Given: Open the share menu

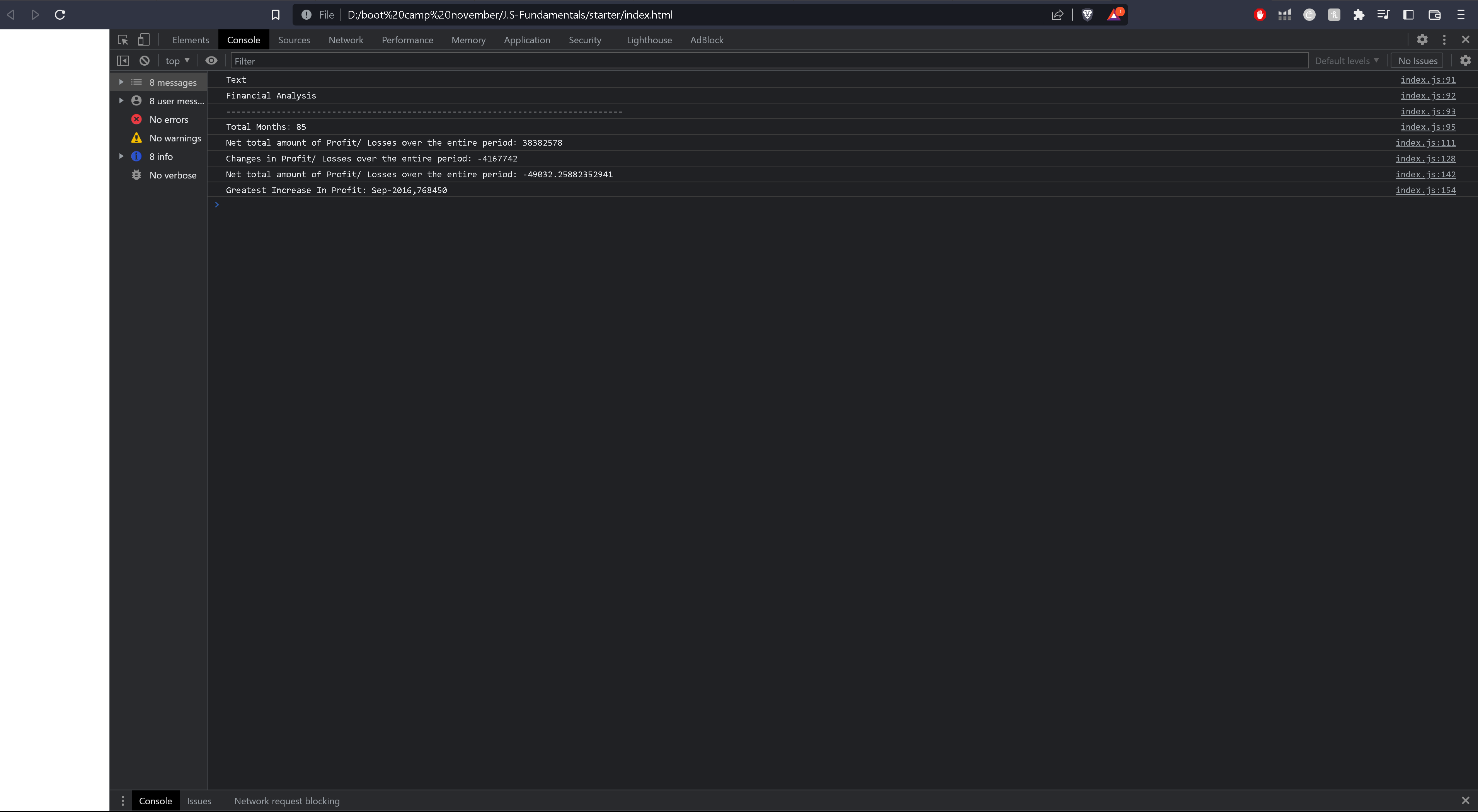Looking at the screenshot, I should 1057,14.
